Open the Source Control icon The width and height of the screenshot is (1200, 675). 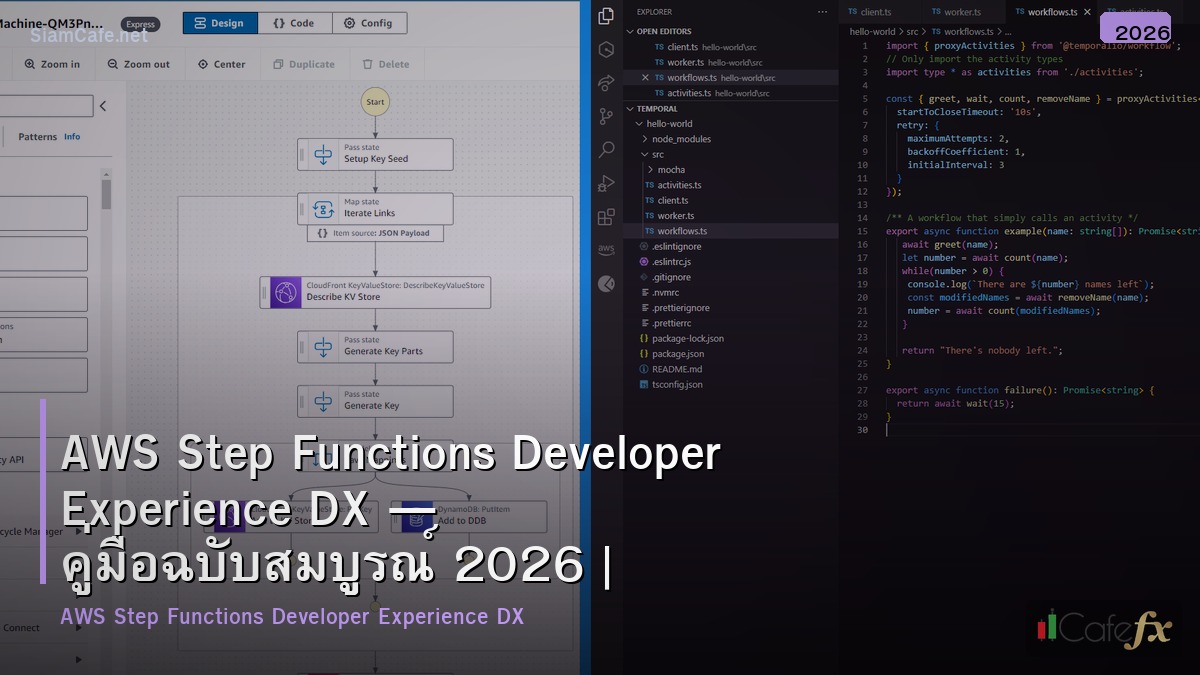coord(606,116)
